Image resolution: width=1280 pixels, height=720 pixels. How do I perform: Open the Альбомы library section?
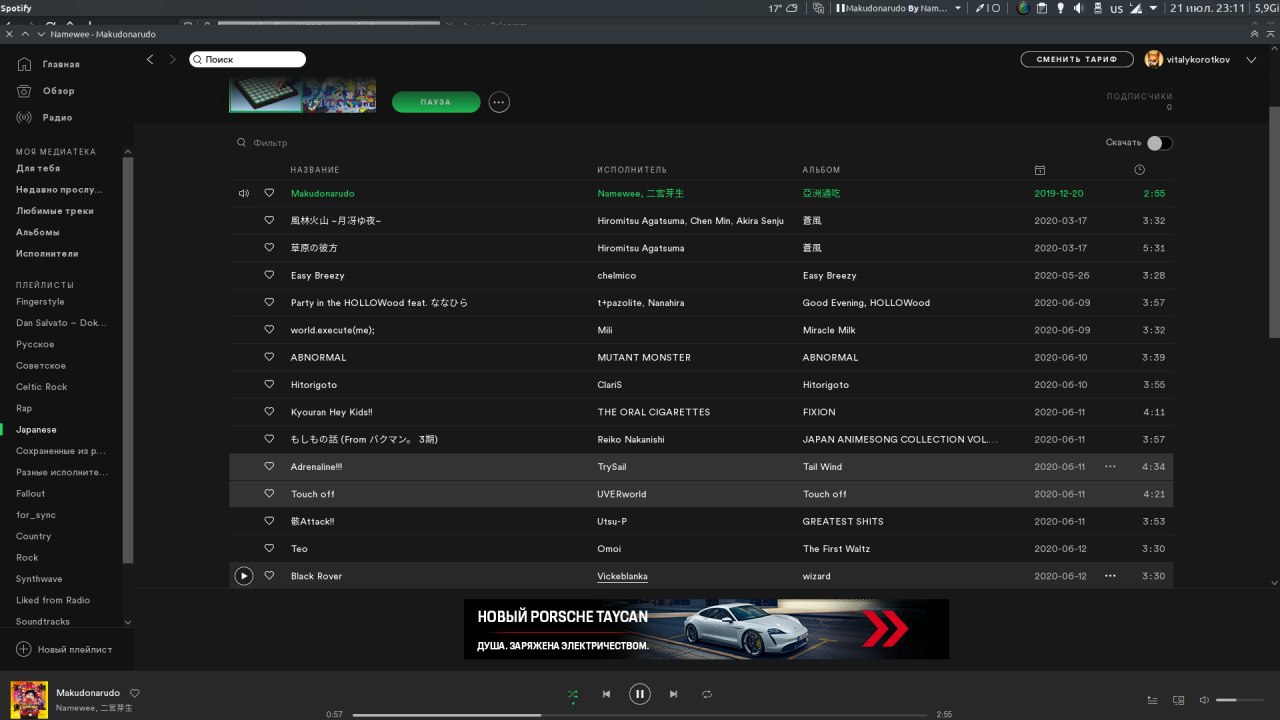38,232
